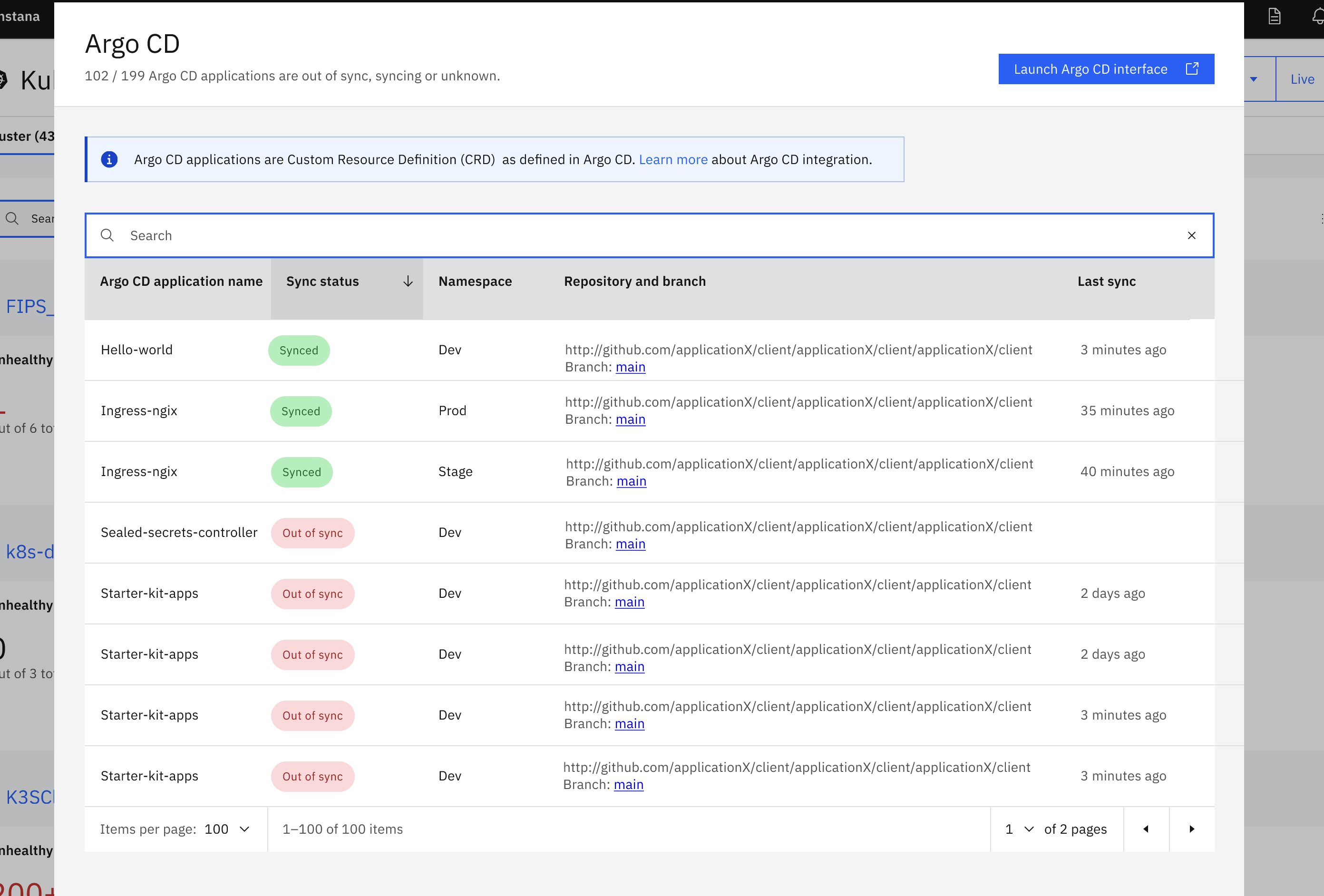Screen dimensions: 1324x896
Task: Click the K3SC cluster link in background
Action: pyautogui.click(x=29, y=797)
